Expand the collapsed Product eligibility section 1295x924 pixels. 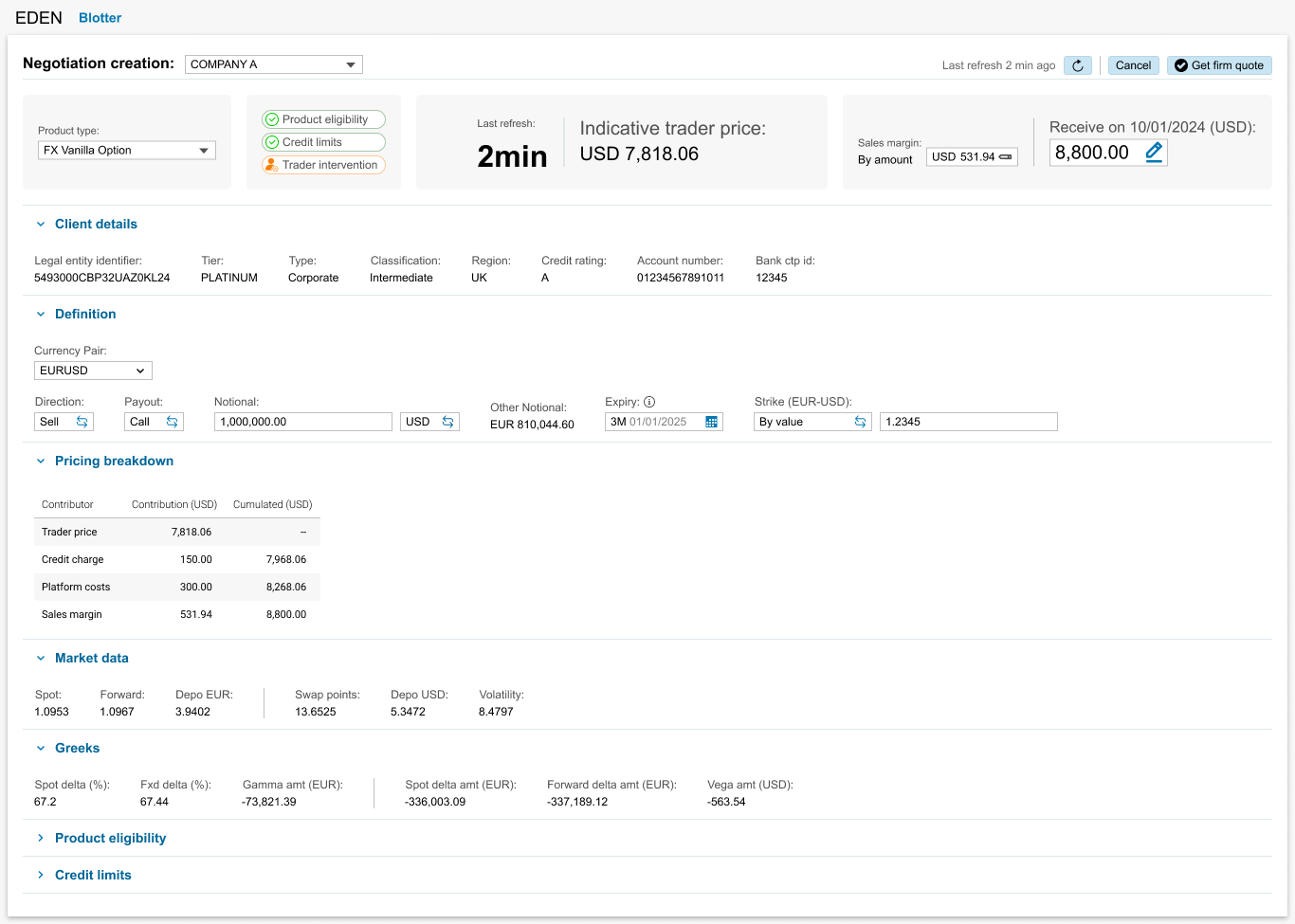[41, 839]
